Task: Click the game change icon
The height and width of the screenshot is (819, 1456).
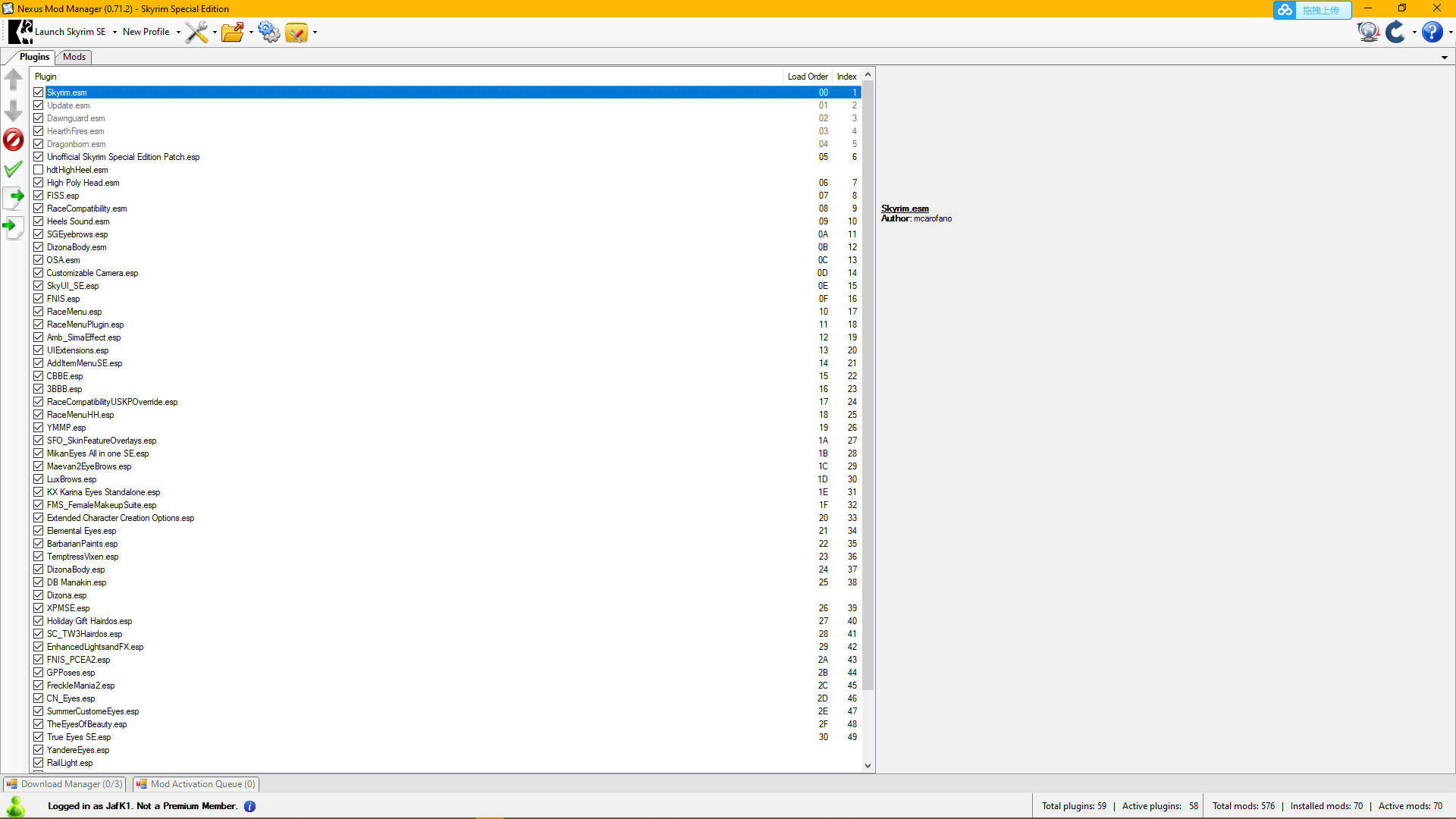Action: click(1395, 32)
